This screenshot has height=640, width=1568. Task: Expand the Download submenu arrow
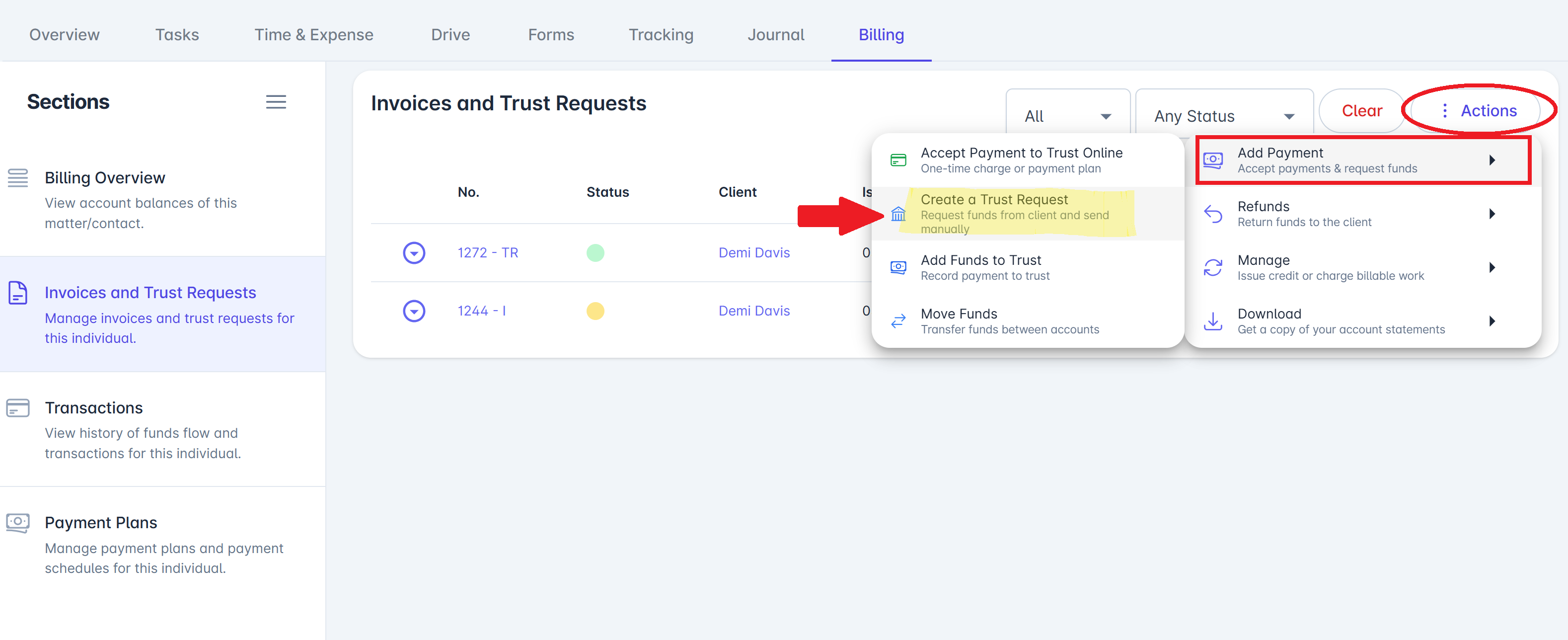click(x=1492, y=321)
